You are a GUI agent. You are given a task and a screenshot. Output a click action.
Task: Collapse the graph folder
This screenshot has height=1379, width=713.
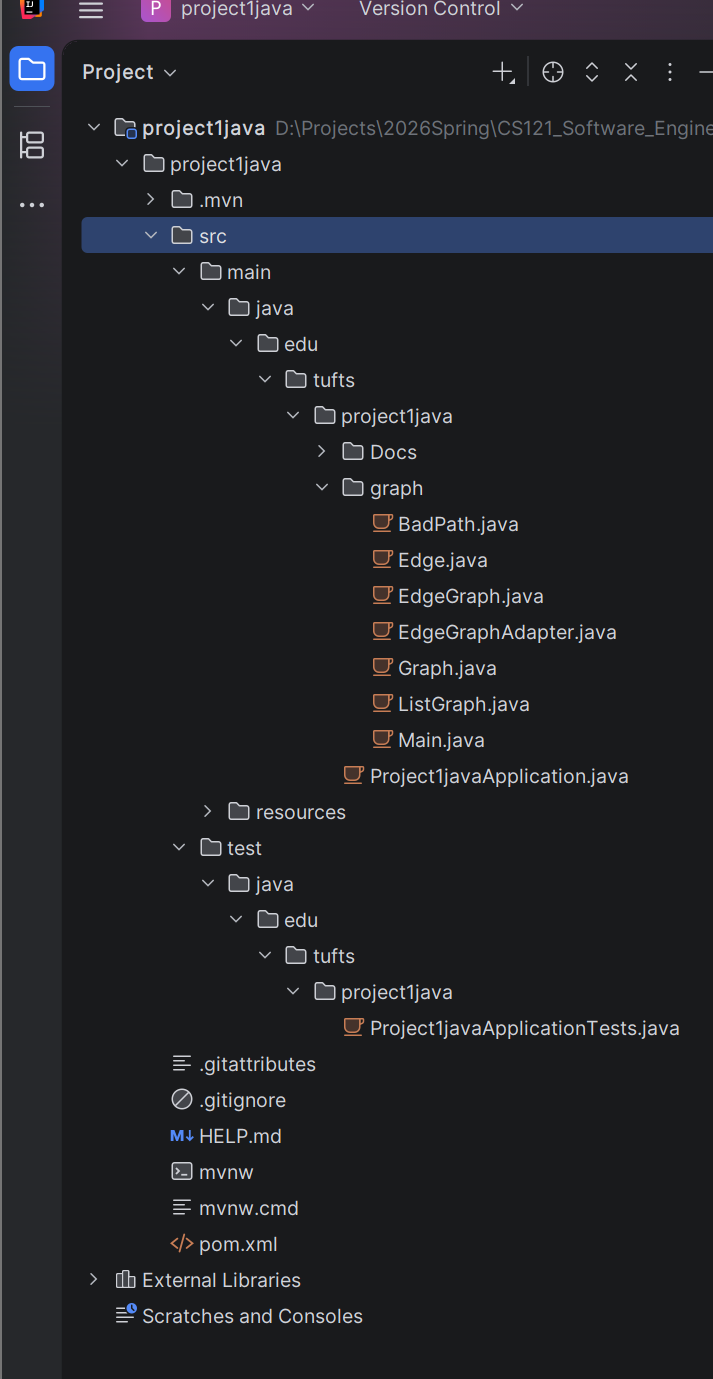(x=322, y=488)
